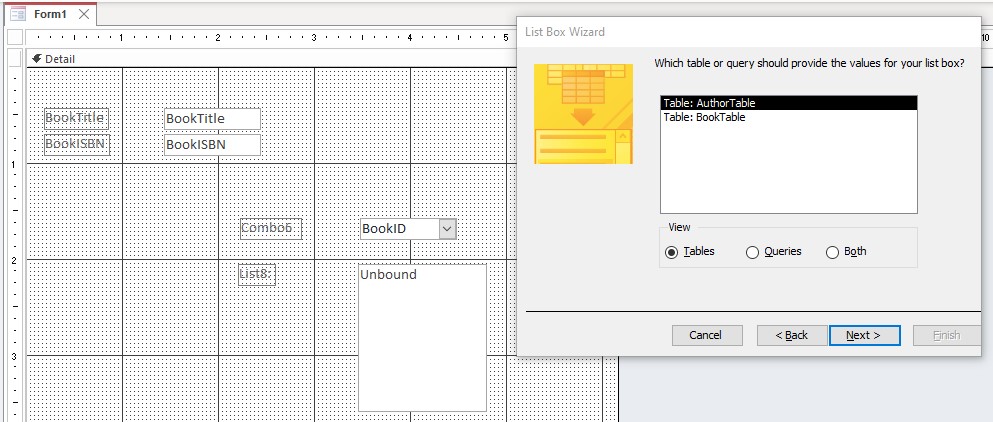Switch to the Form1 tab

pos(50,14)
